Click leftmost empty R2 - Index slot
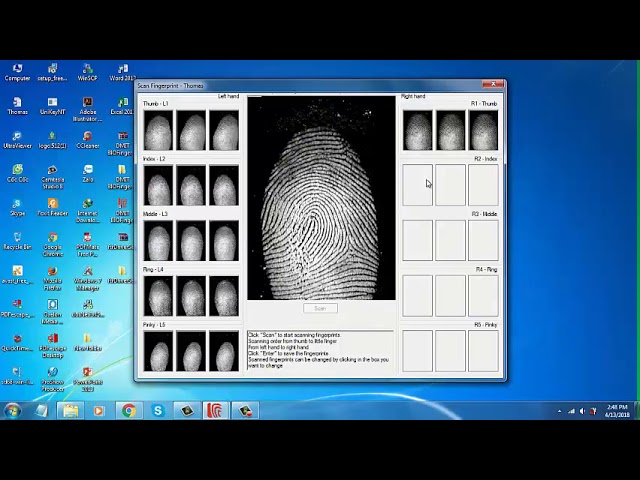Image resolution: width=640 pixels, height=480 pixels. click(418, 185)
